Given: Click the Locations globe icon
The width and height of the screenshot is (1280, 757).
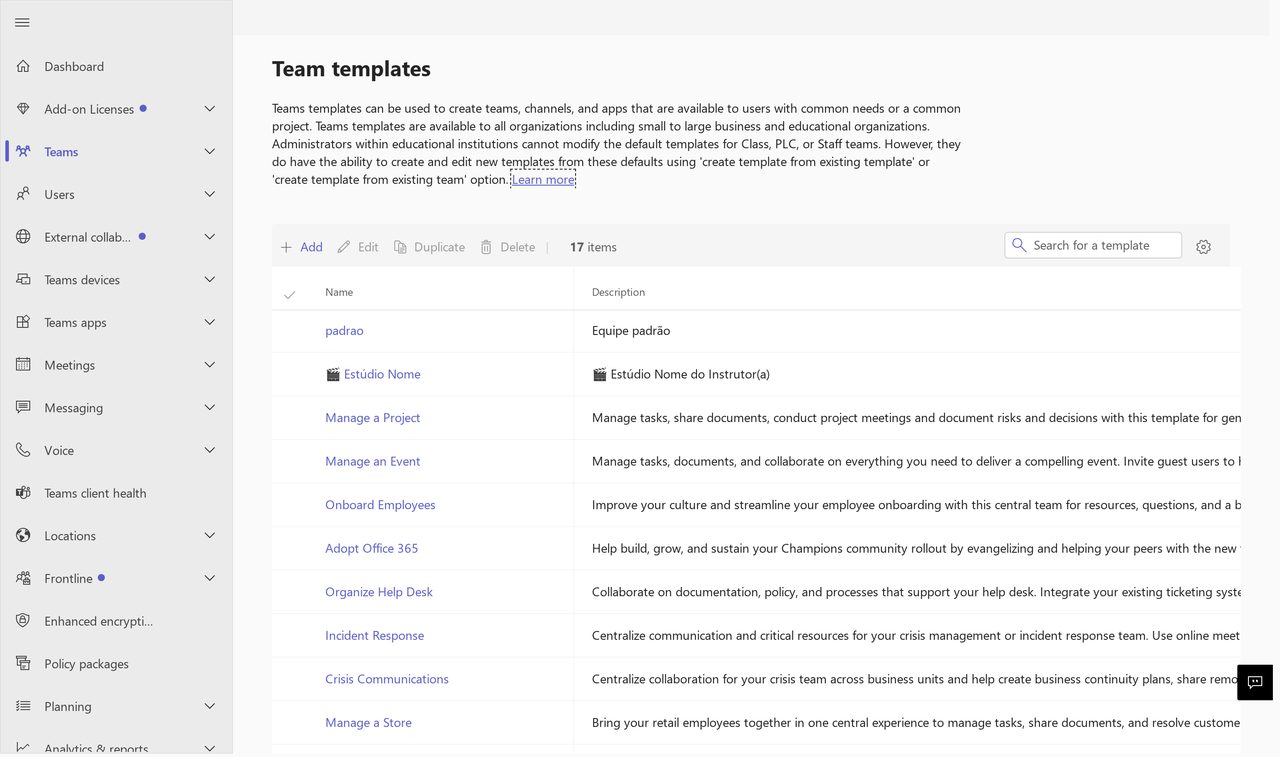Looking at the screenshot, I should tap(23, 536).
